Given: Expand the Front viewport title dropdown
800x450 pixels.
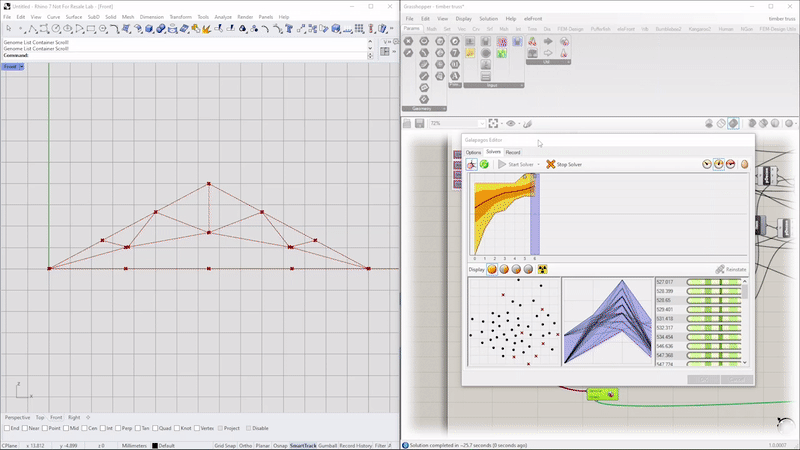Looking at the screenshot, I should (x=22, y=67).
